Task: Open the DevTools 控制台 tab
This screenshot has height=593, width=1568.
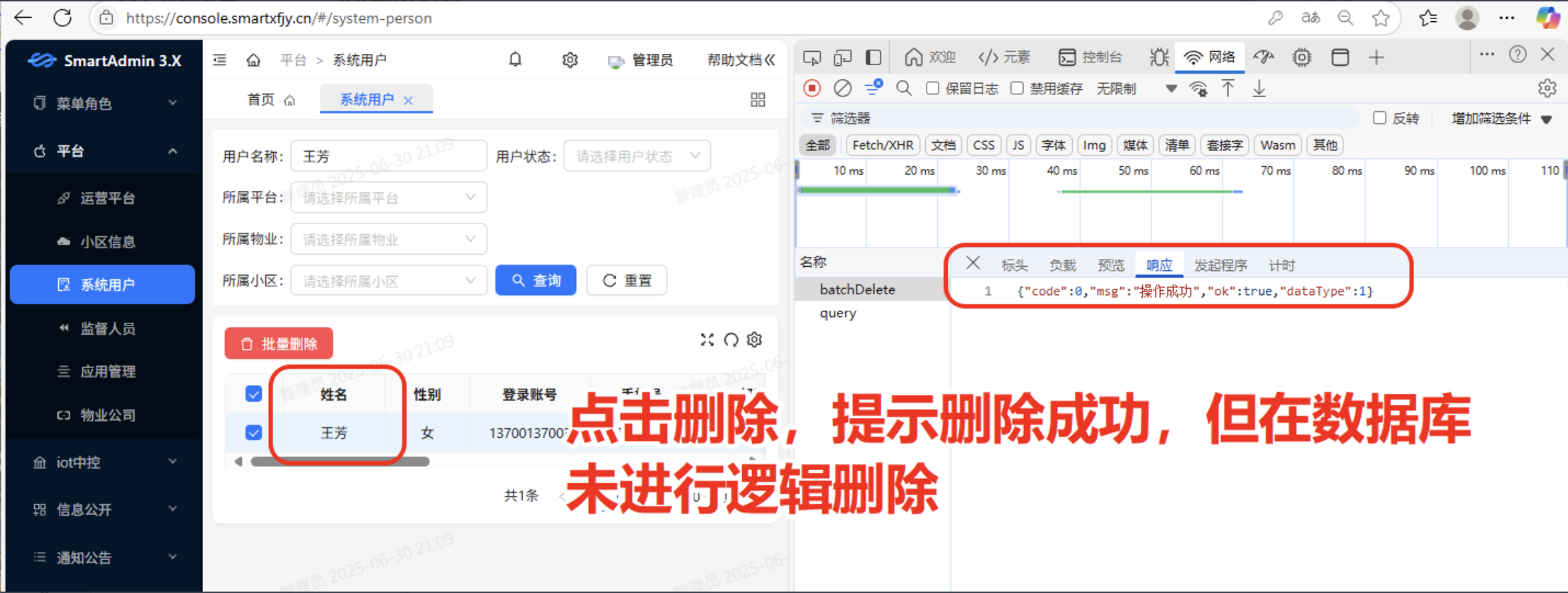Action: coord(1091,57)
